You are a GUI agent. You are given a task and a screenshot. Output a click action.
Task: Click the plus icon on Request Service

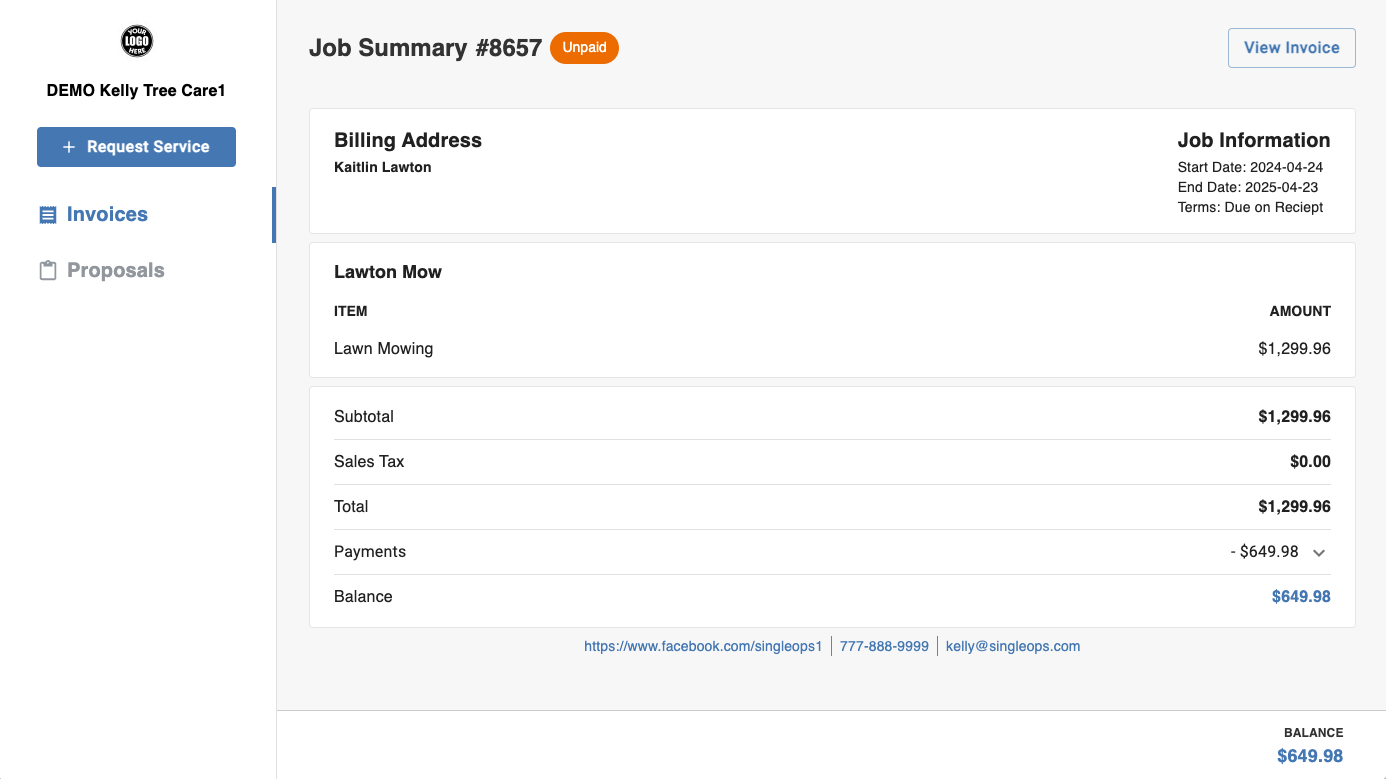pos(69,147)
